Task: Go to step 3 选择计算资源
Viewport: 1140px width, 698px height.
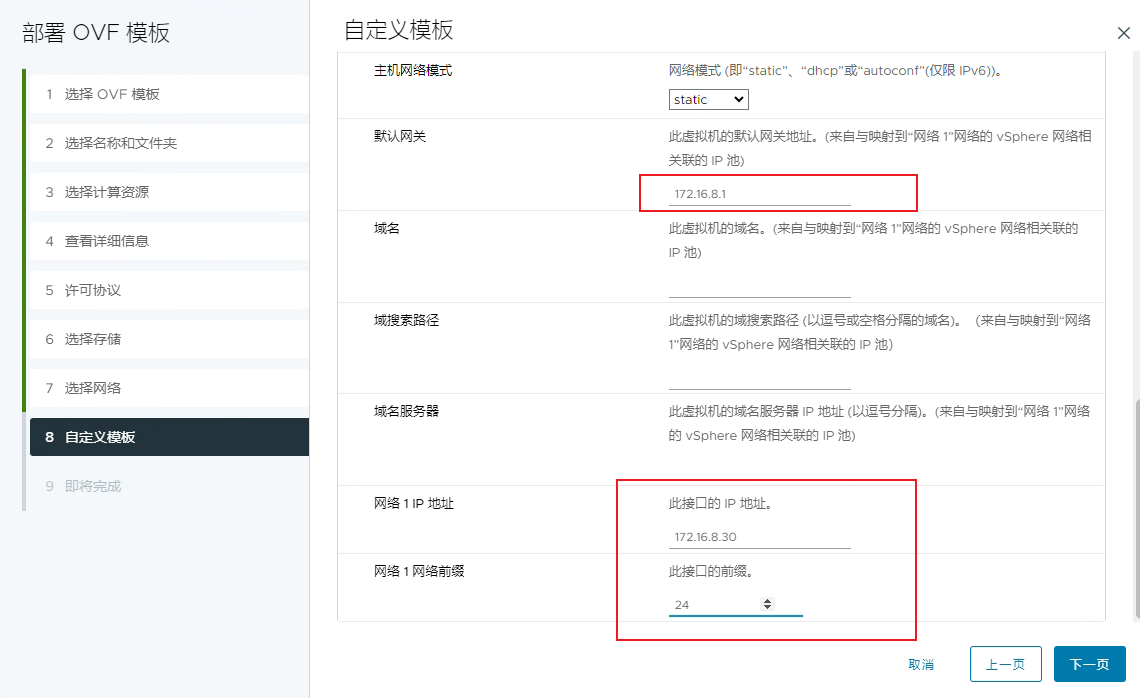Action: point(168,192)
